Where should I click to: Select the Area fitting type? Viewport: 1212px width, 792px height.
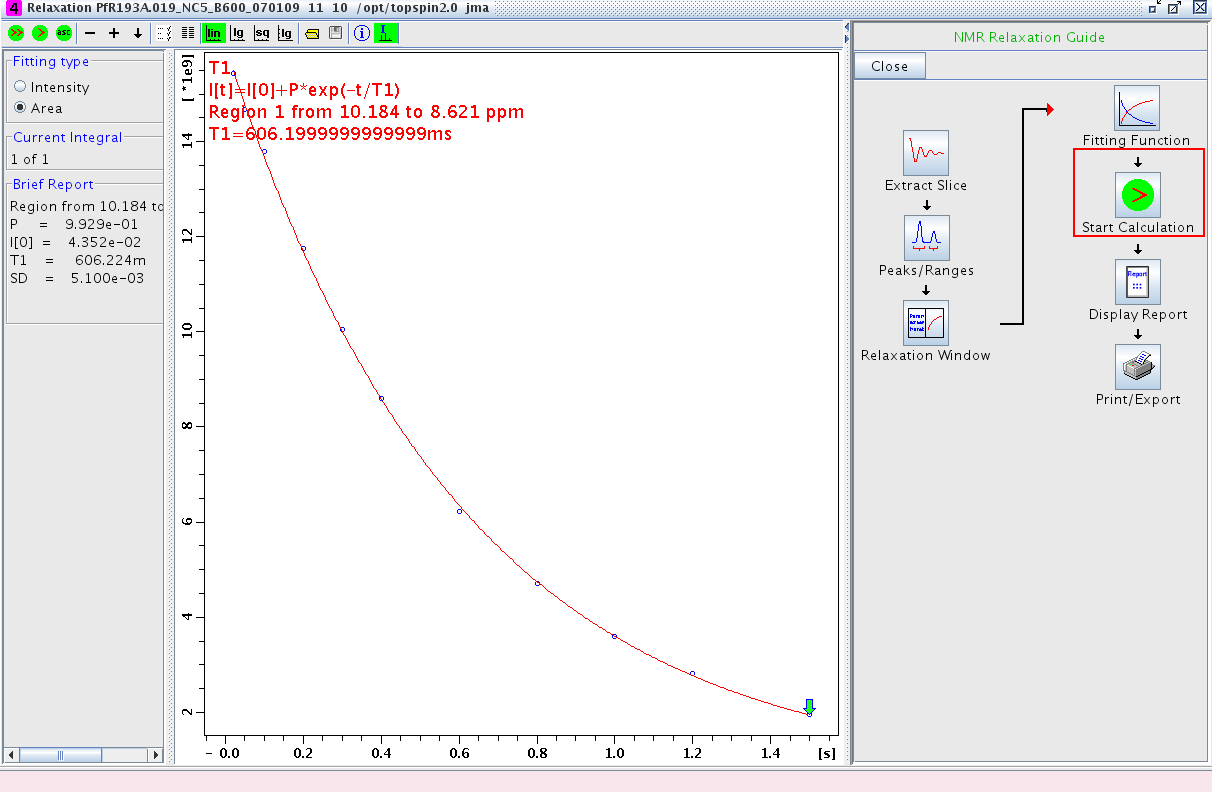20,108
